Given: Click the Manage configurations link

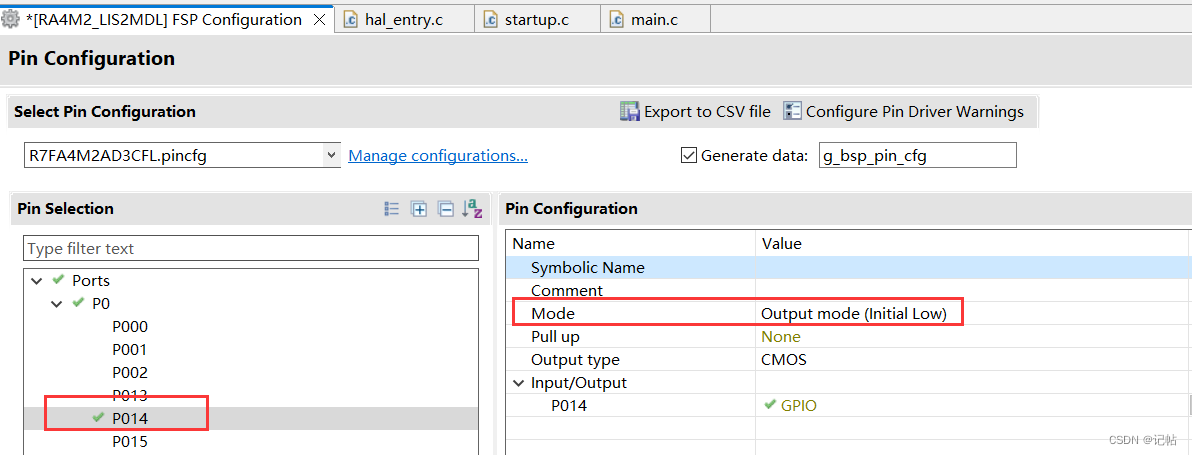Looking at the screenshot, I should point(437,155).
